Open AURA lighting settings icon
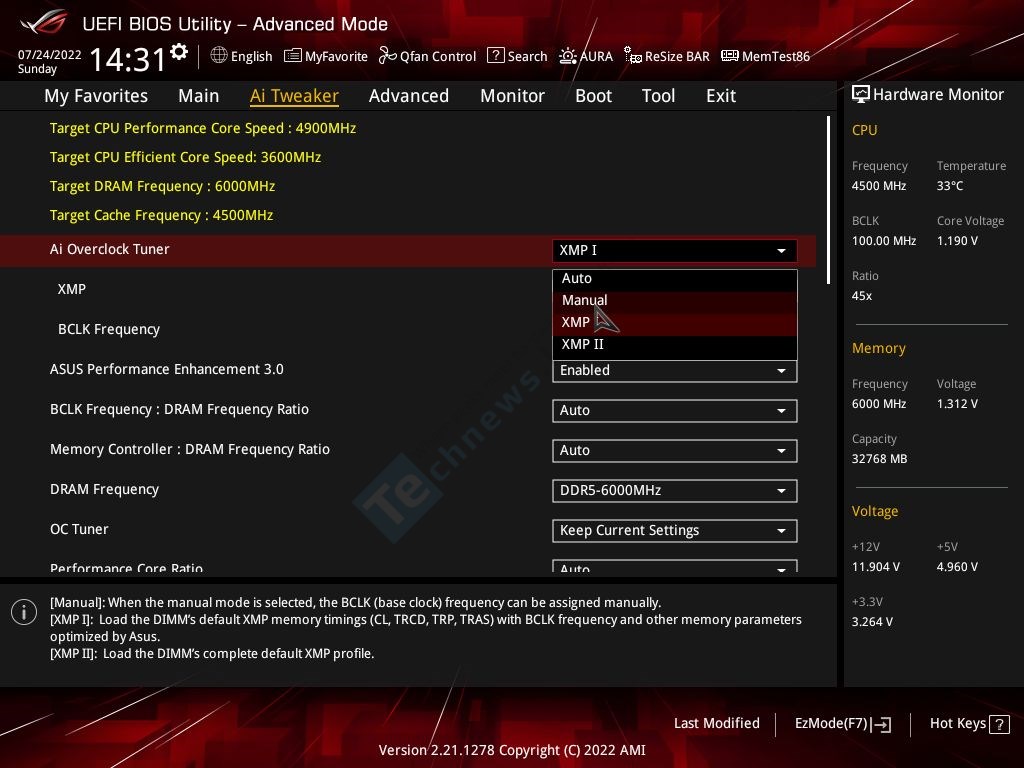 click(568, 56)
